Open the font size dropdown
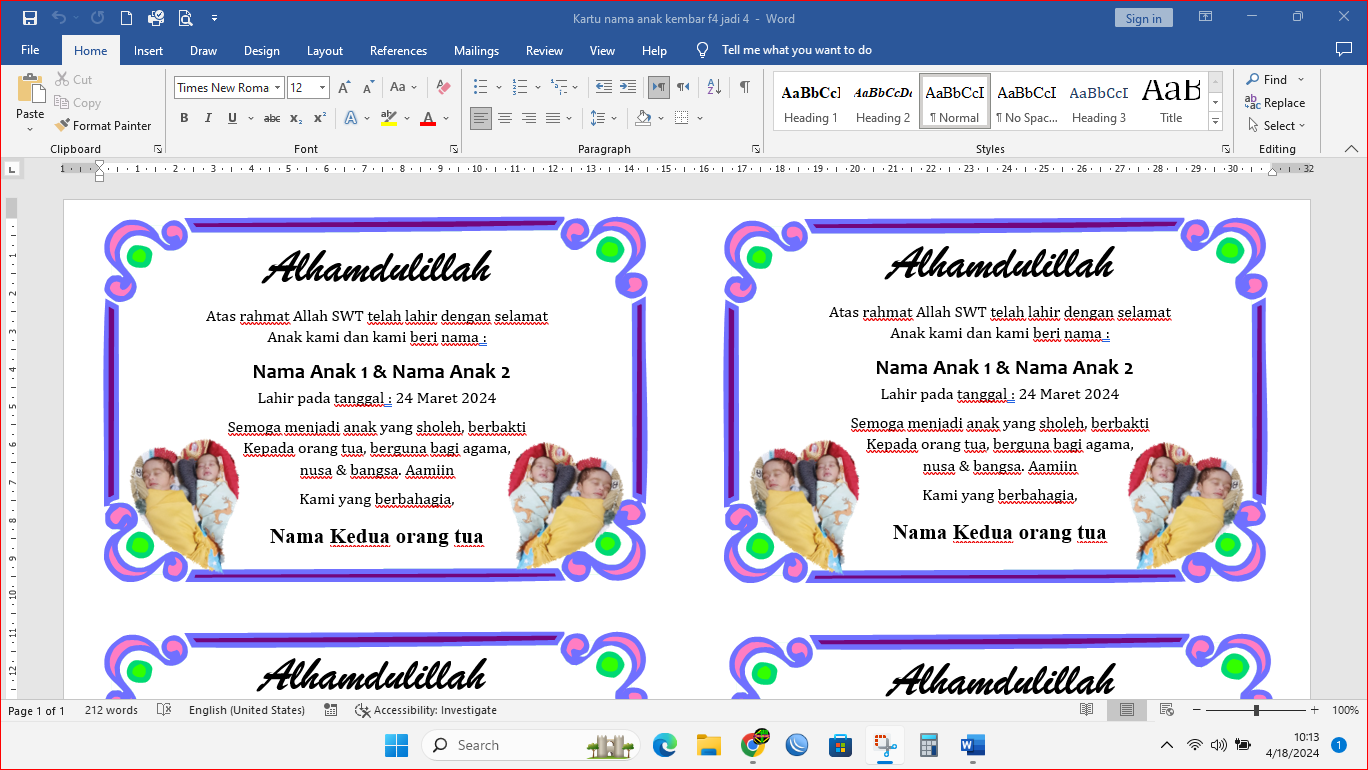Viewport: 1368px width, 770px height. click(323, 88)
